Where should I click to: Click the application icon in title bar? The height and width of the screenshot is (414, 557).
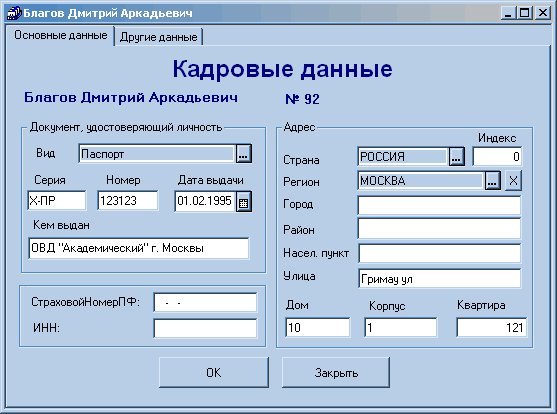click(x=14, y=13)
